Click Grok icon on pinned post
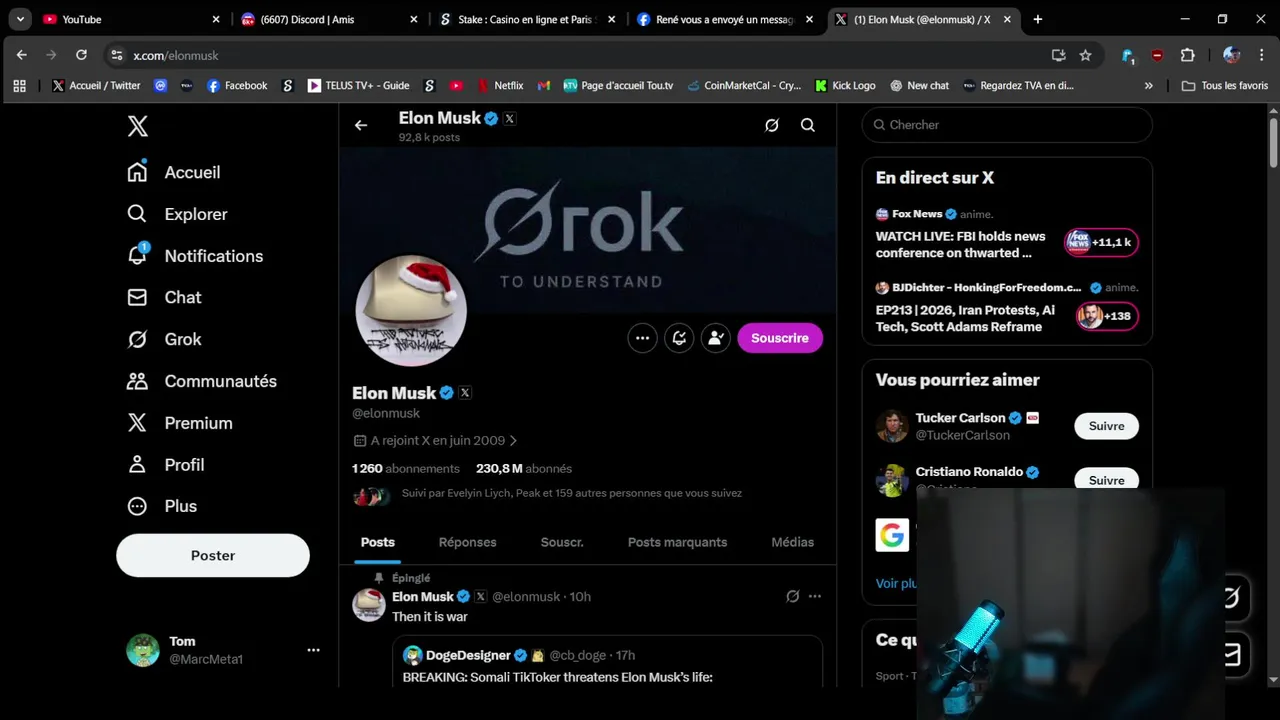This screenshot has height=720, width=1280. click(x=793, y=596)
